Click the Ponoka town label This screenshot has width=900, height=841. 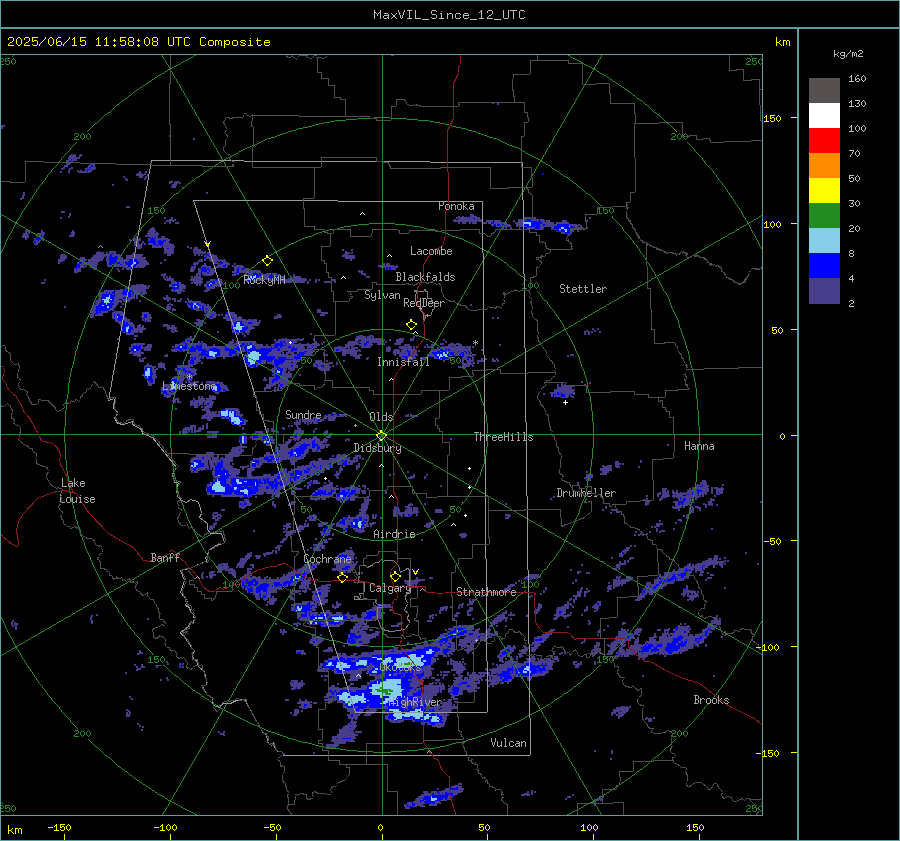(x=456, y=206)
